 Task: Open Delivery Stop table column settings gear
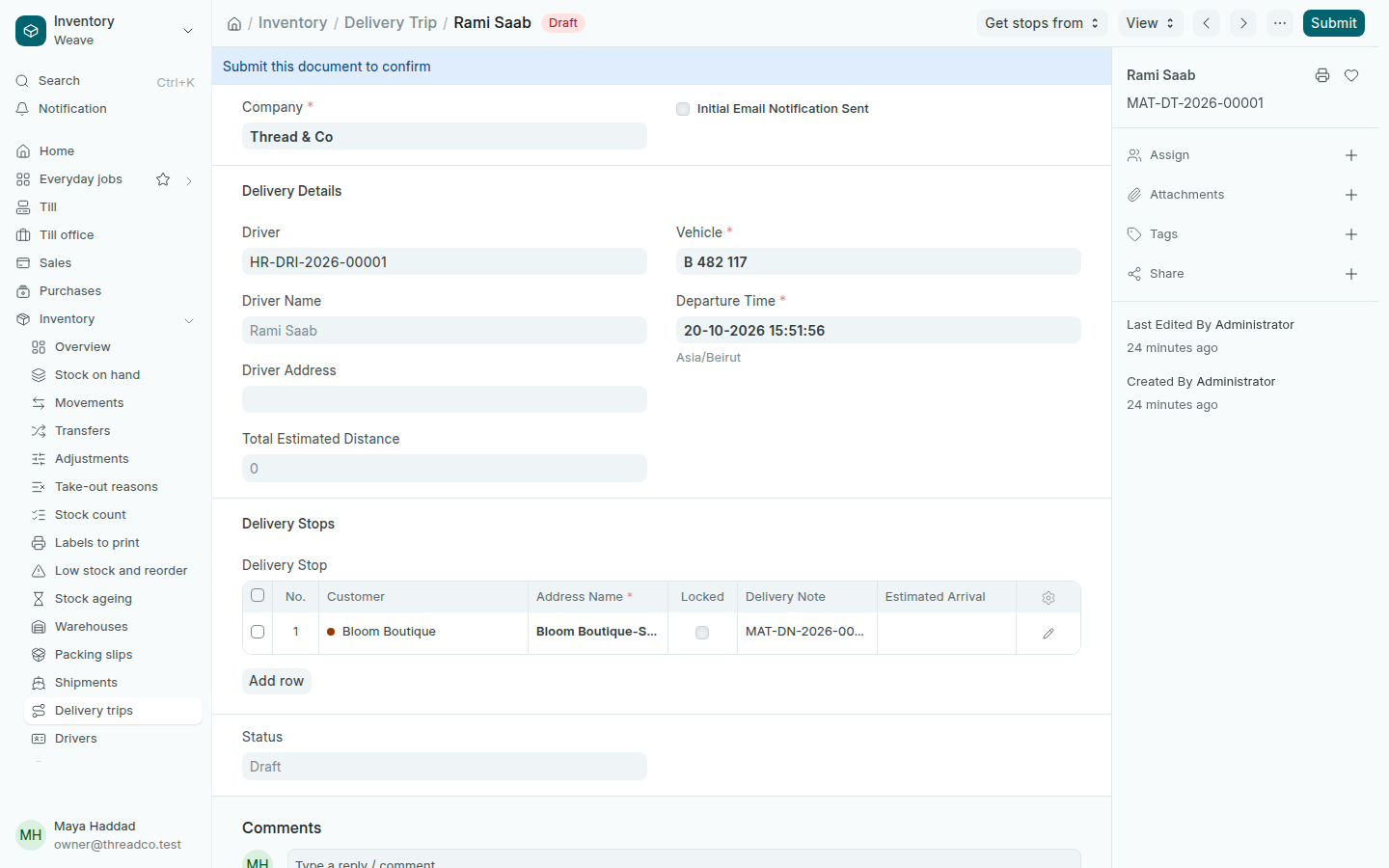tap(1049, 598)
